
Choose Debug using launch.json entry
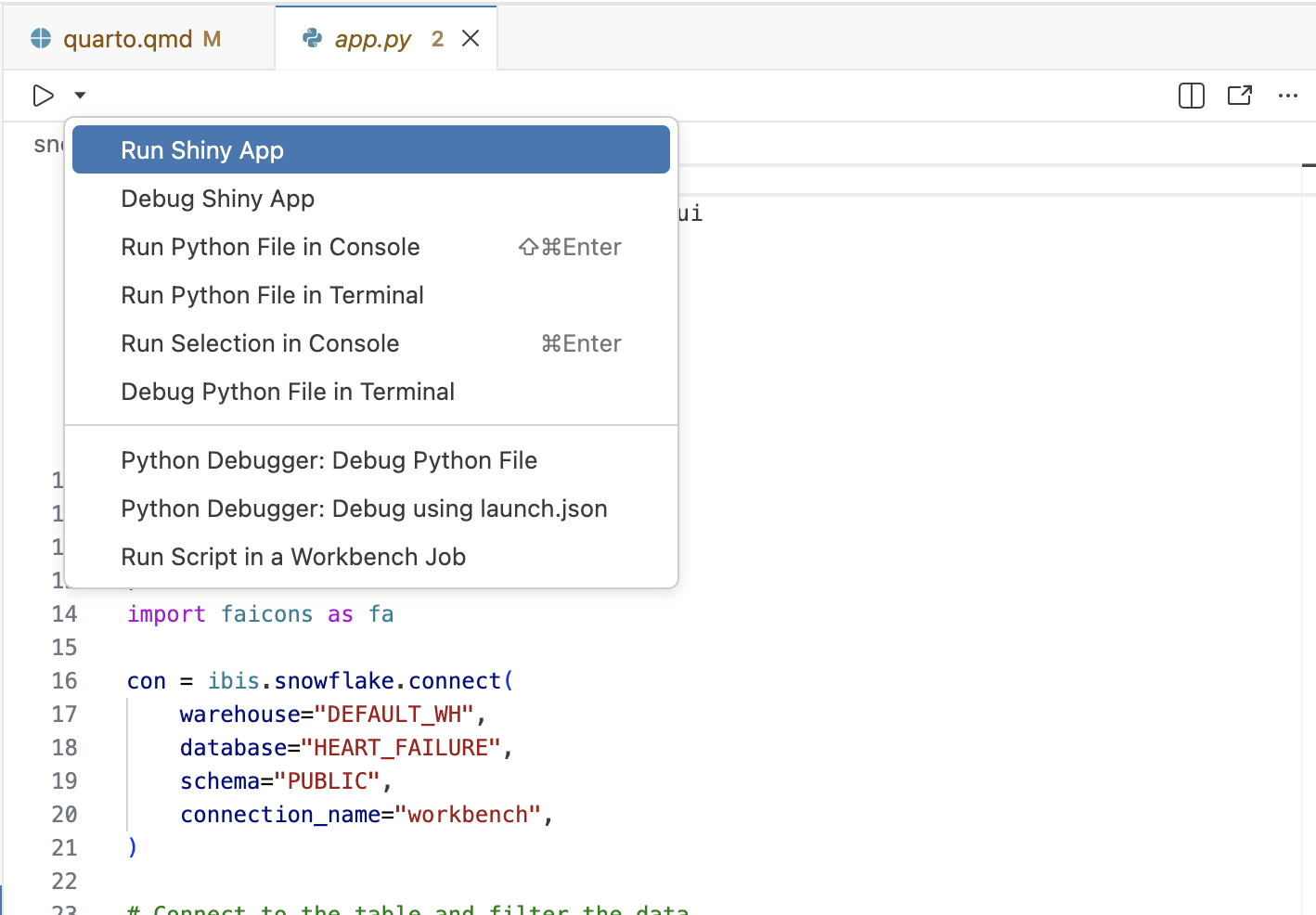coord(364,509)
